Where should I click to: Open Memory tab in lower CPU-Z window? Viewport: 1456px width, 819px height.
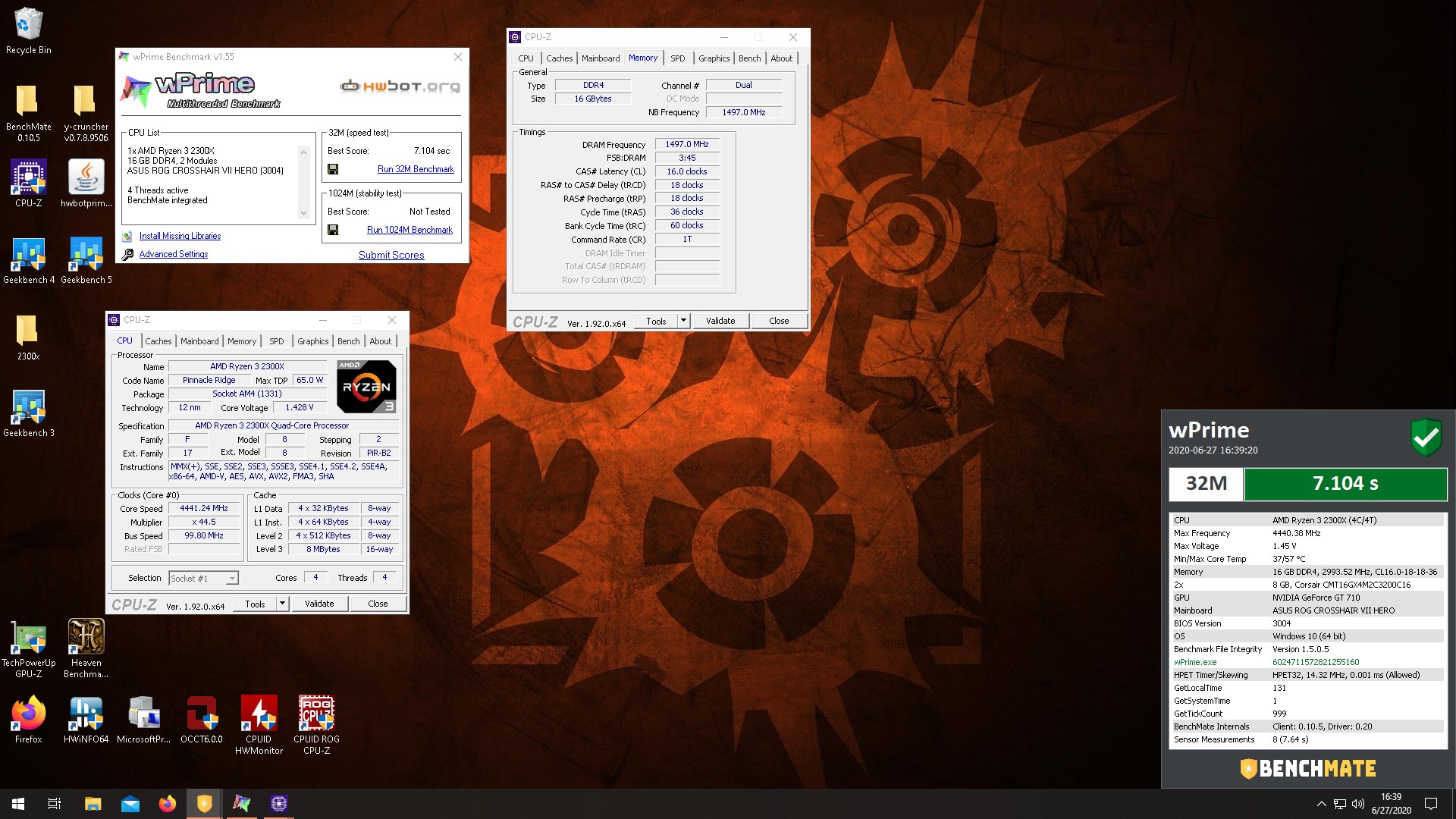point(242,341)
